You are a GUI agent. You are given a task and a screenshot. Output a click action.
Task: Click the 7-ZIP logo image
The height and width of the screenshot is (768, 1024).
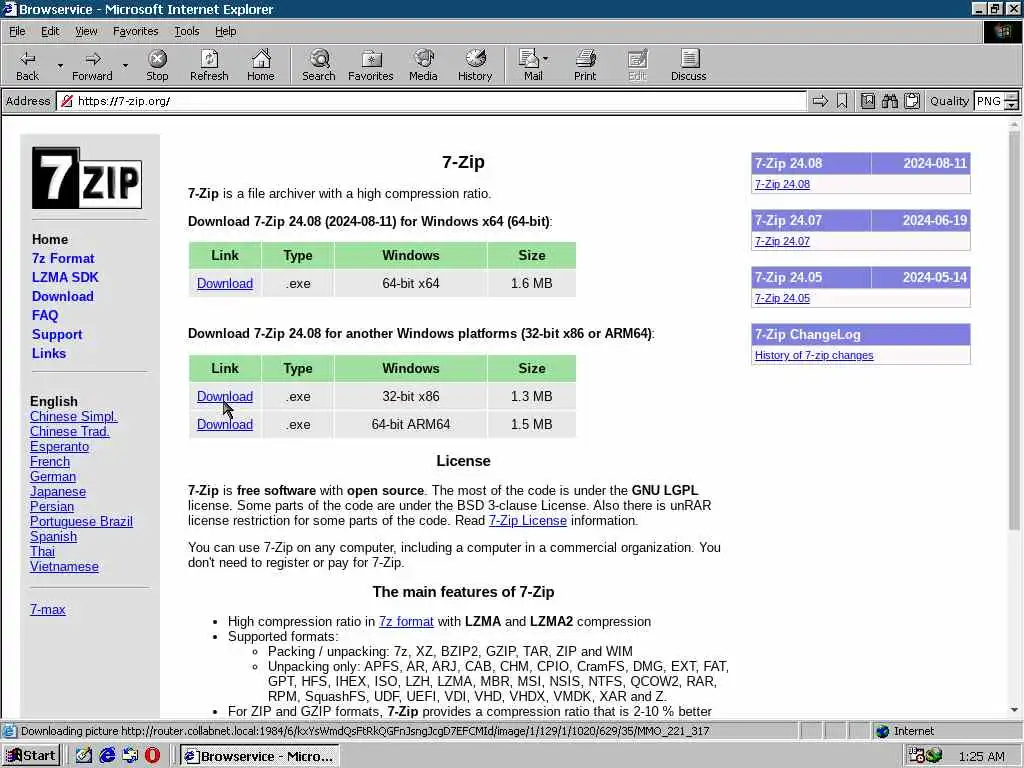[x=87, y=178]
